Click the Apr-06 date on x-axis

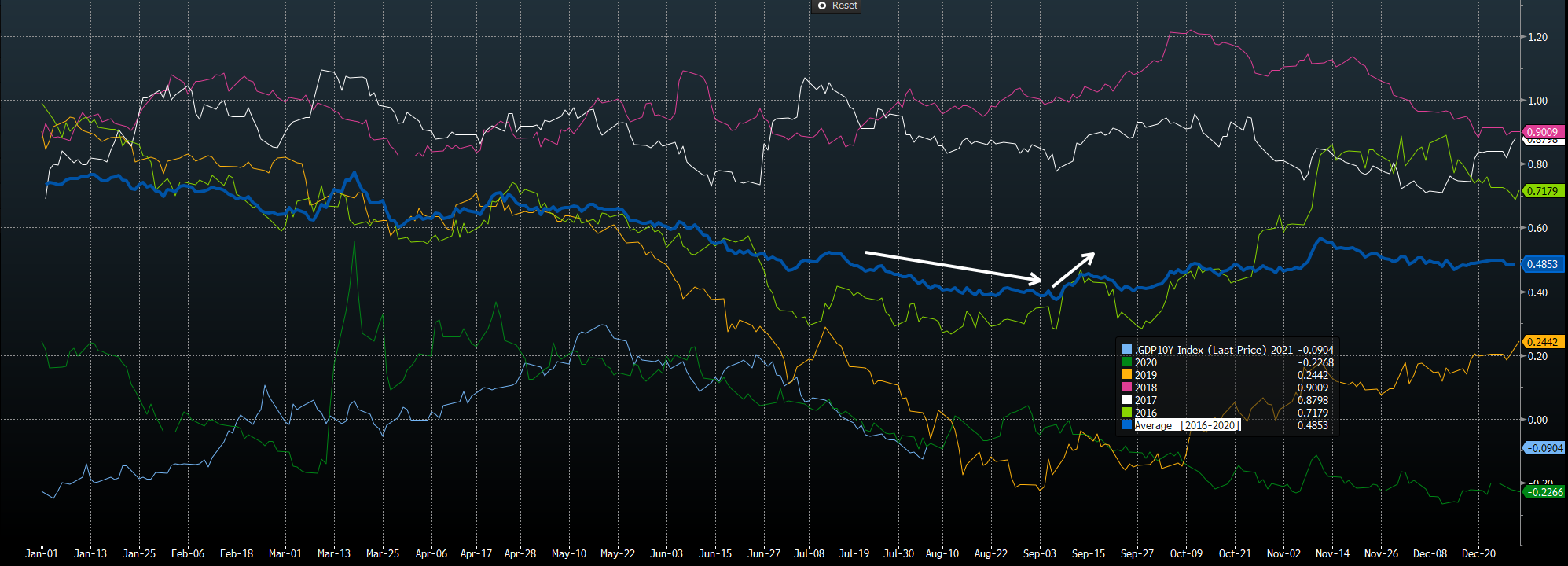click(x=431, y=553)
